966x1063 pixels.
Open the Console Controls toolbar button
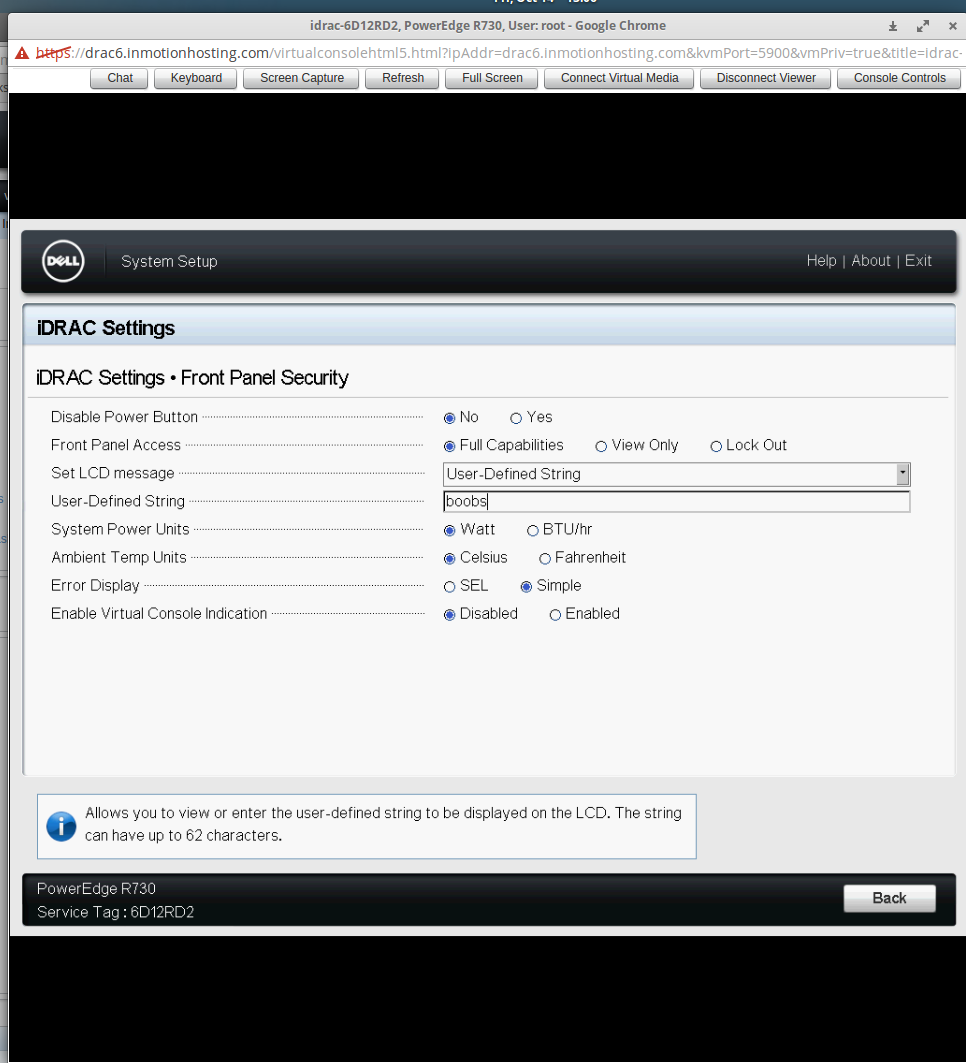coord(899,78)
